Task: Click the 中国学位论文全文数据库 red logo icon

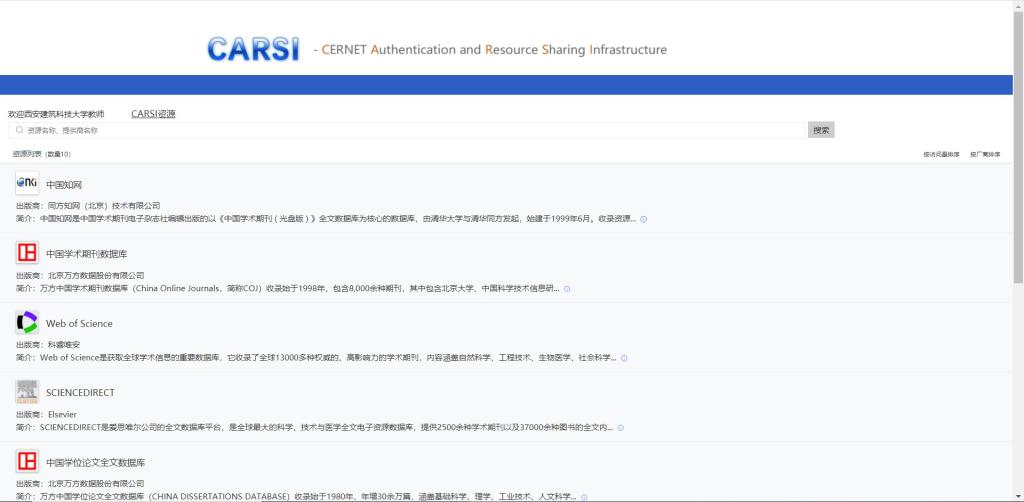Action: coord(27,462)
